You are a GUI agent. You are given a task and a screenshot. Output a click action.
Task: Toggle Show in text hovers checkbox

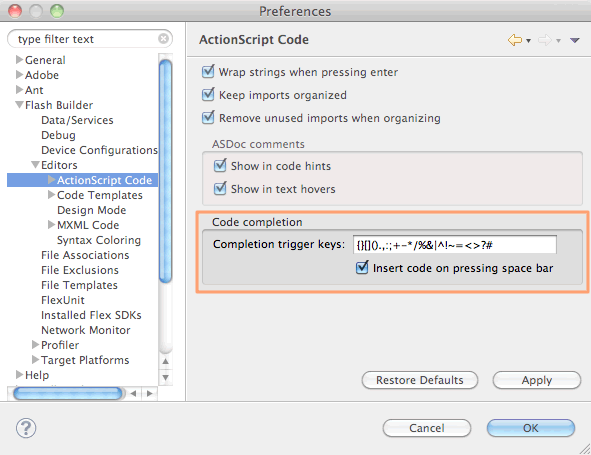pos(220,188)
